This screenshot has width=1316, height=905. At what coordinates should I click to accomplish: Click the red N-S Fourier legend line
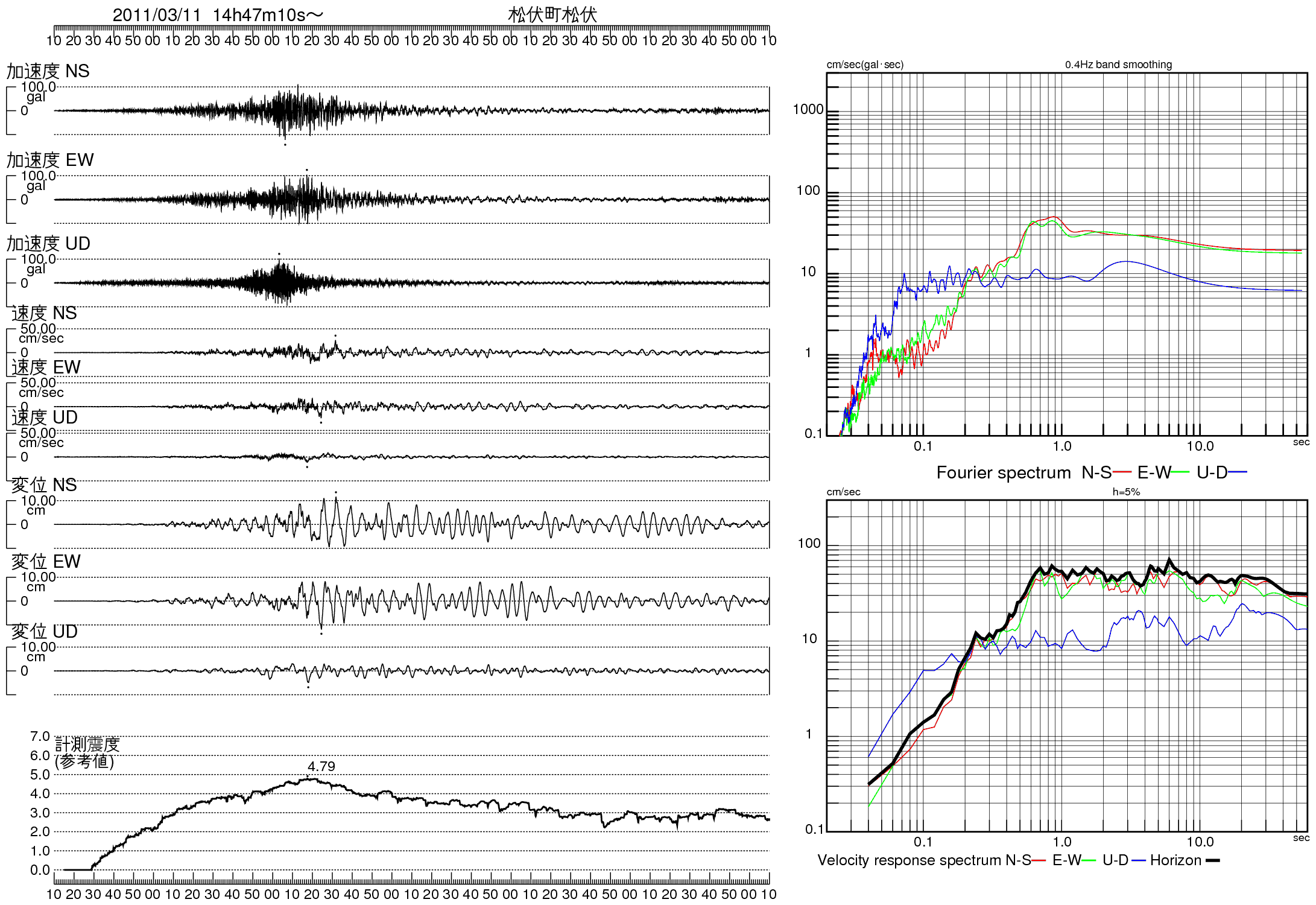tap(1122, 472)
